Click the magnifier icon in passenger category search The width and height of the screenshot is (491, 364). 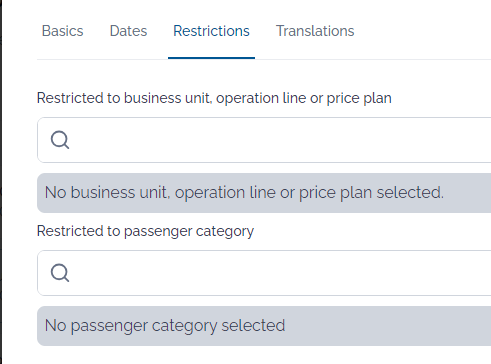[60, 273]
